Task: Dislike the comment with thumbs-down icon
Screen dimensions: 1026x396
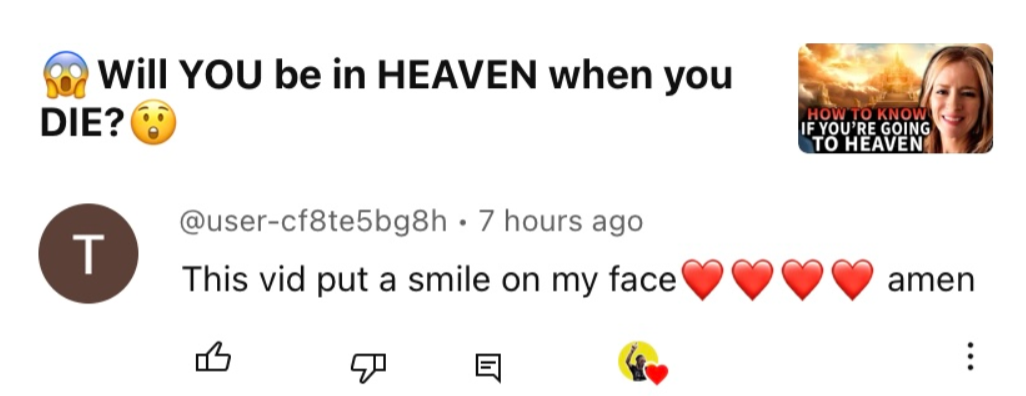Action: [368, 367]
